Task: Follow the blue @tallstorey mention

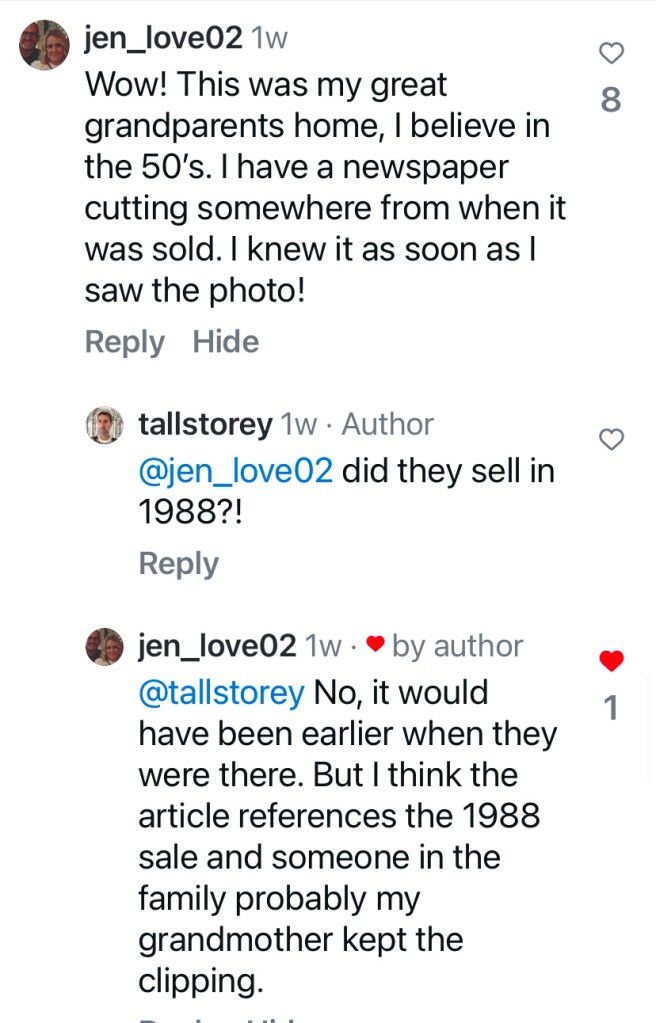Action: pos(221,692)
